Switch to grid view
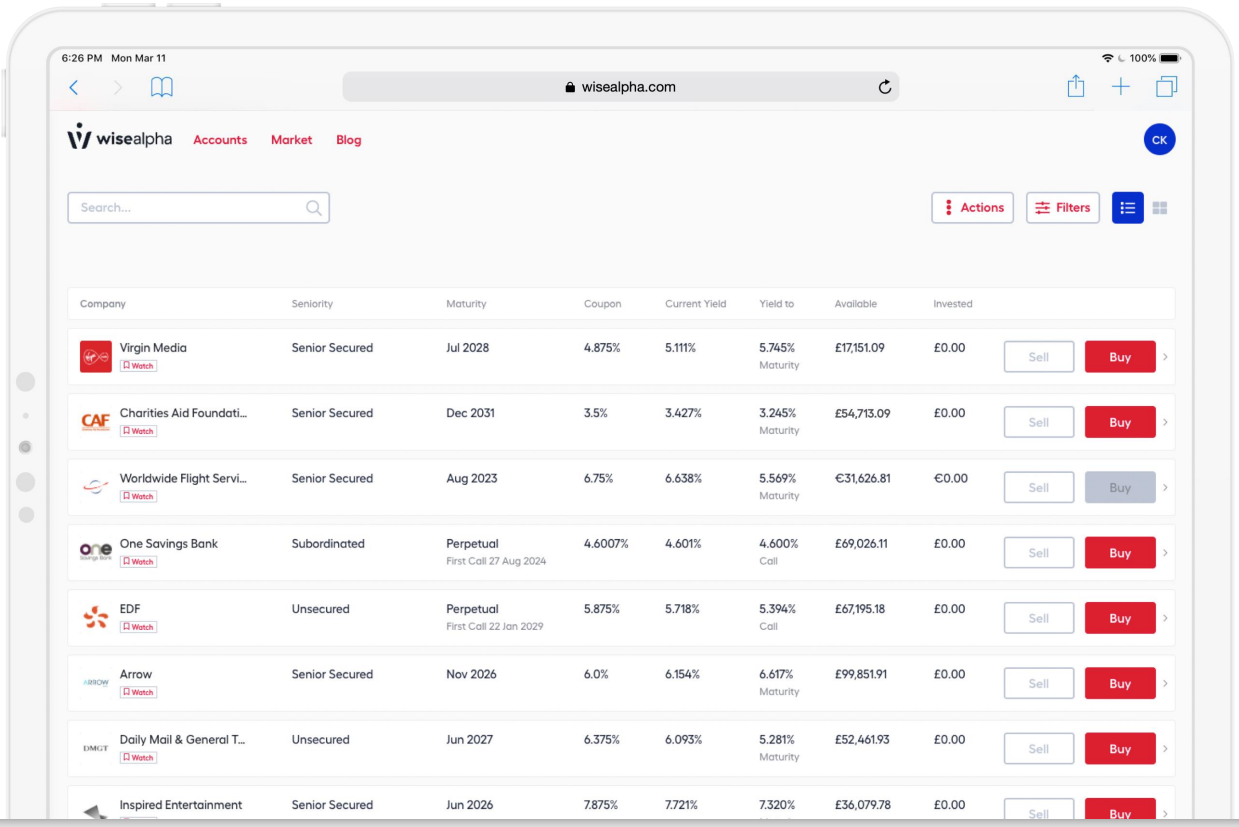 tap(1160, 208)
